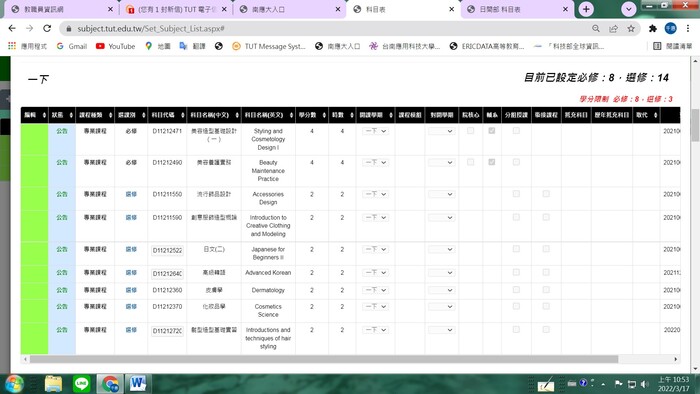700x394 pixels.
Task: Open the empty dropdown in Dermatology row
Action: click(442, 290)
